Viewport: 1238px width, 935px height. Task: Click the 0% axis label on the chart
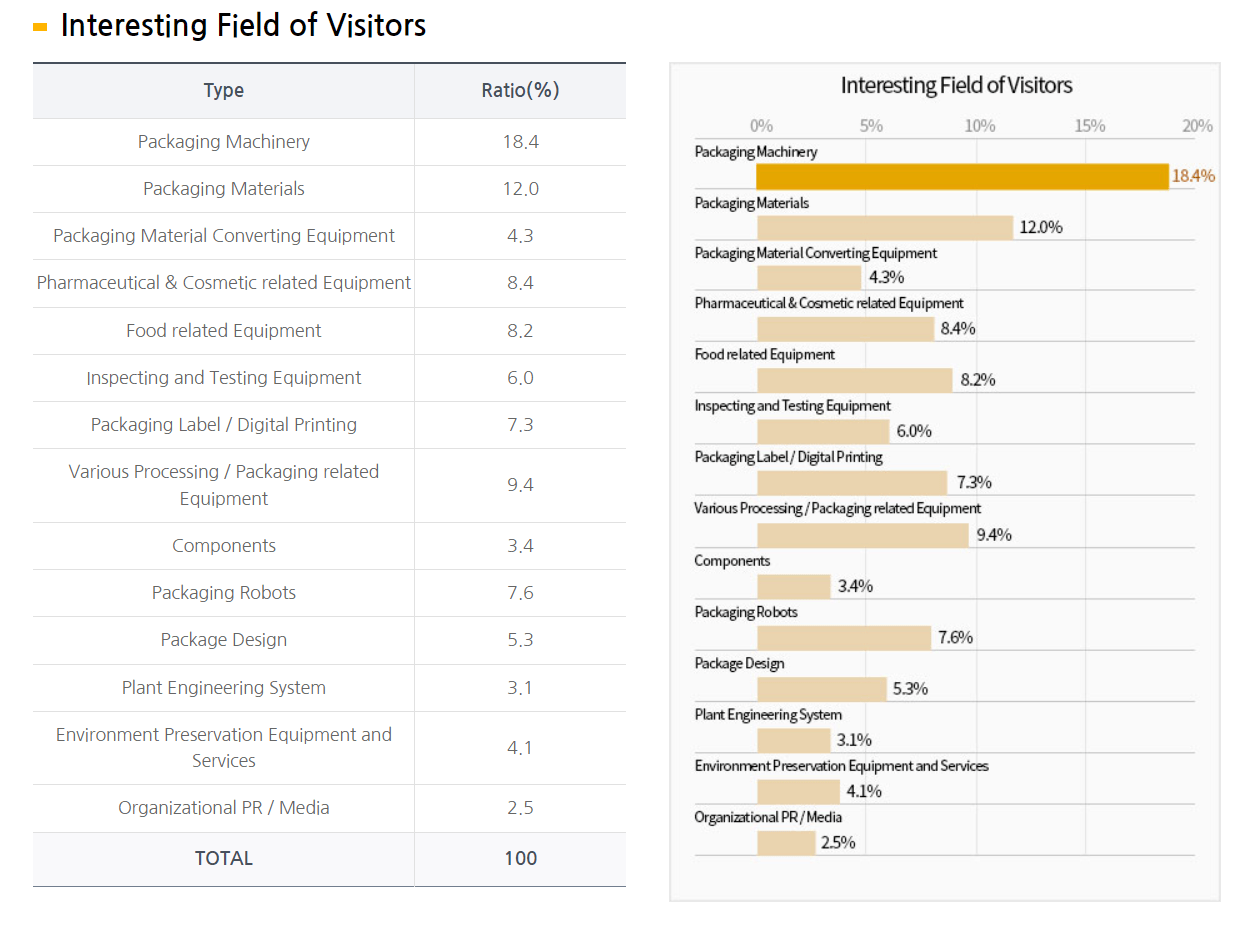(x=761, y=126)
